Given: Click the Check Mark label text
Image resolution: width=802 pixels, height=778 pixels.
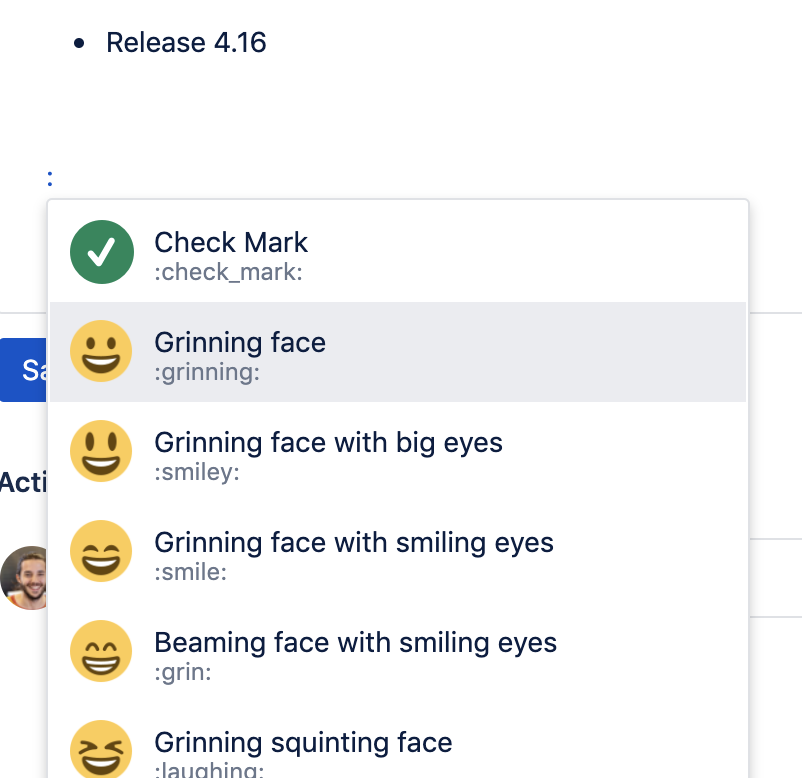Looking at the screenshot, I should (x=230, y=242).
